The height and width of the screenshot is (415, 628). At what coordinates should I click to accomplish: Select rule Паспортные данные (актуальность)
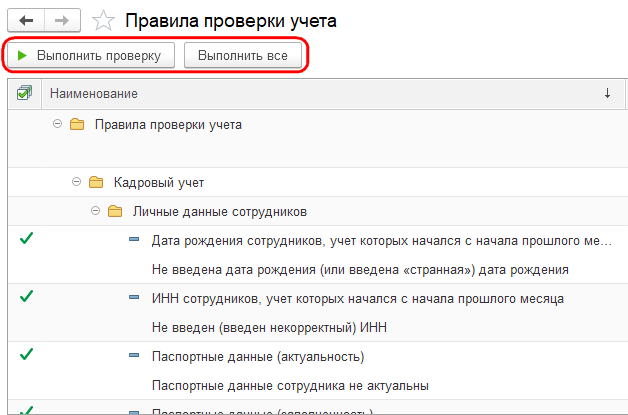(258, 357)
